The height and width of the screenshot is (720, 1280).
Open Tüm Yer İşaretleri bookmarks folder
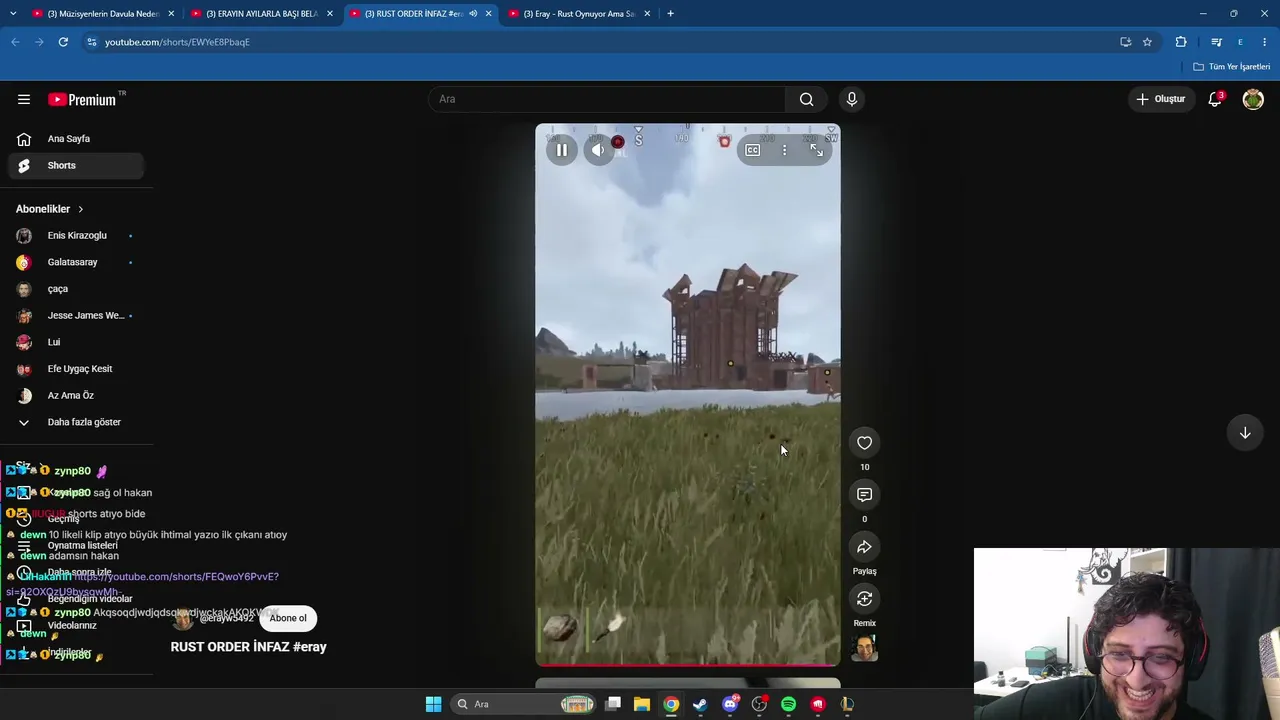tap(1232, 67)
